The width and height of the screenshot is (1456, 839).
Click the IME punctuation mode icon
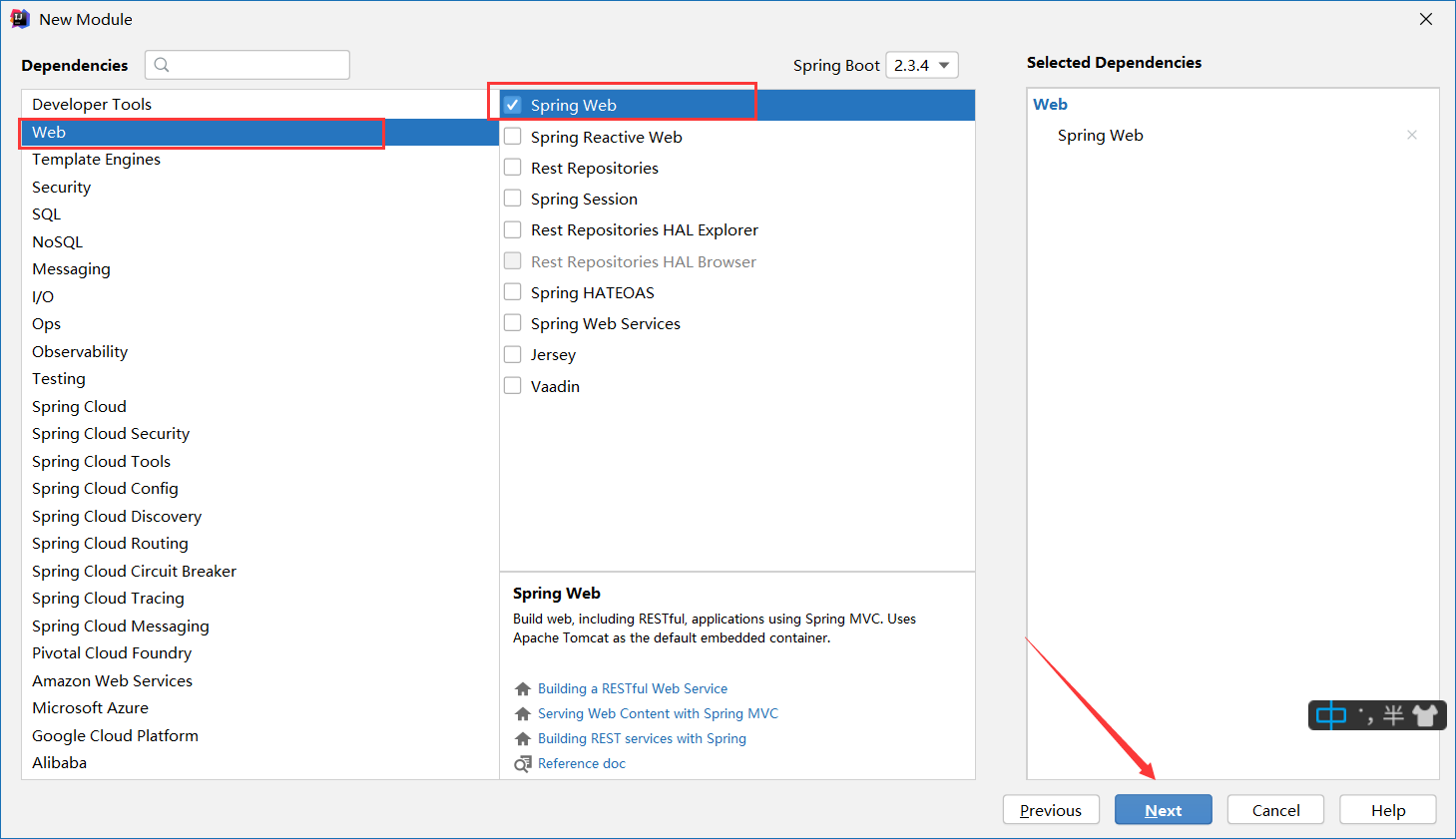coord(1366,715)
